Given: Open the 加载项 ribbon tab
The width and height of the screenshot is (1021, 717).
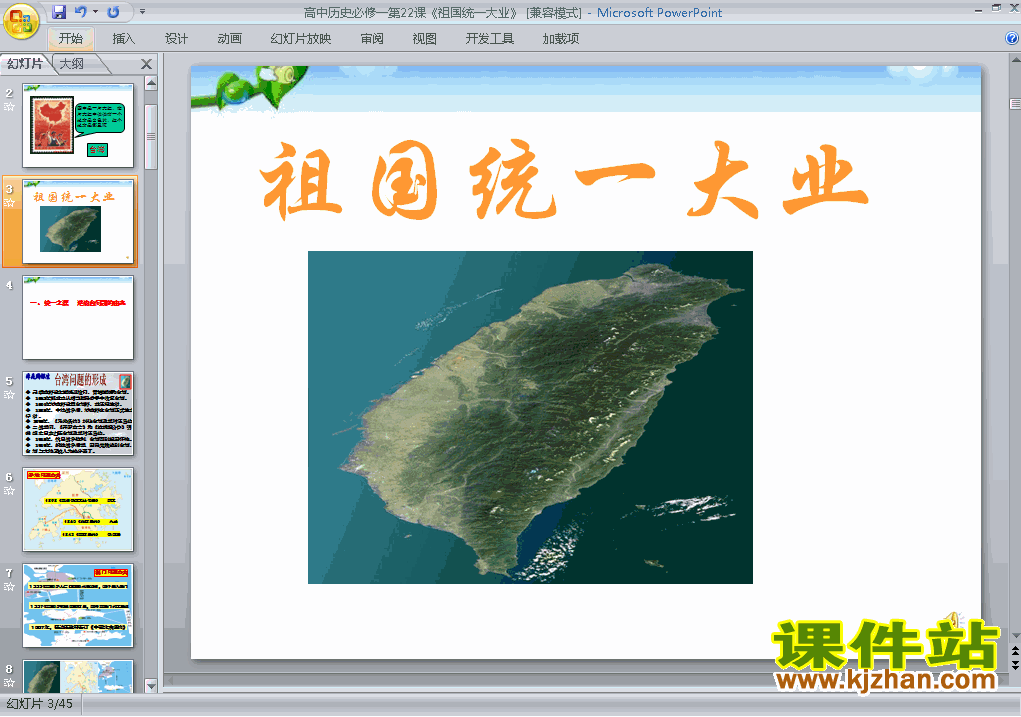Looking at the screenshot, I should coord(561,38).
